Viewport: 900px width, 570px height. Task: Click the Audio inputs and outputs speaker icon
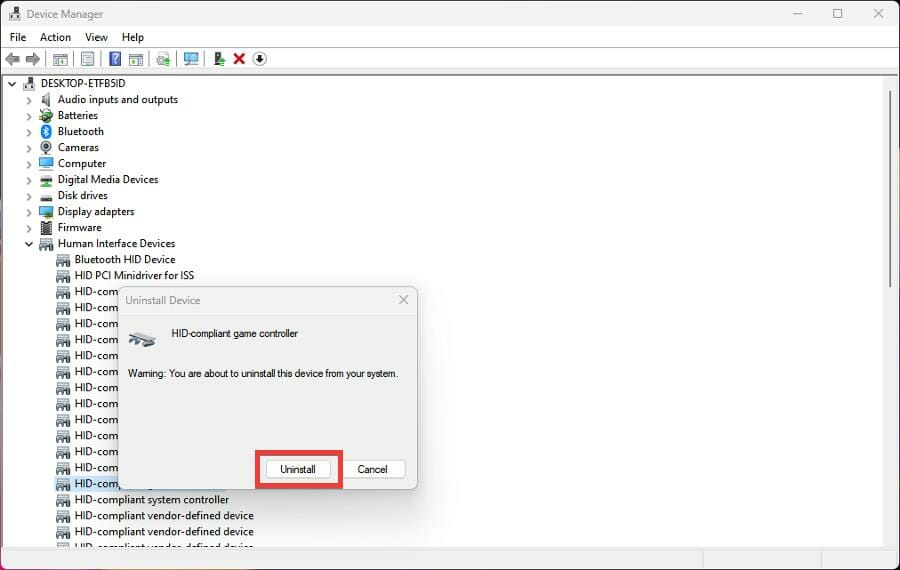pyautogui.click(x=46, y=100)
